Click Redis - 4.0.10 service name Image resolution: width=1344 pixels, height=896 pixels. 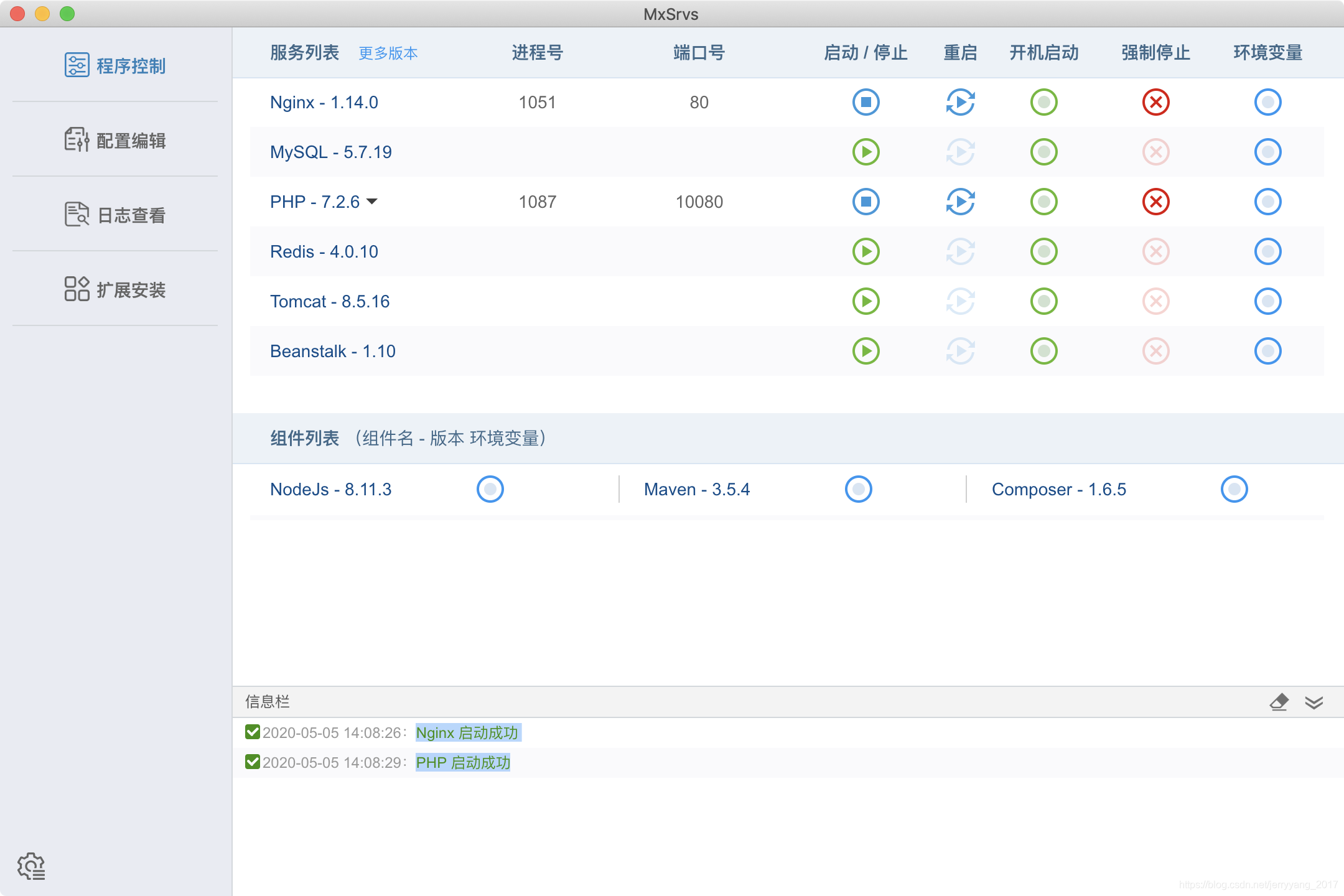tap(324, 251)
